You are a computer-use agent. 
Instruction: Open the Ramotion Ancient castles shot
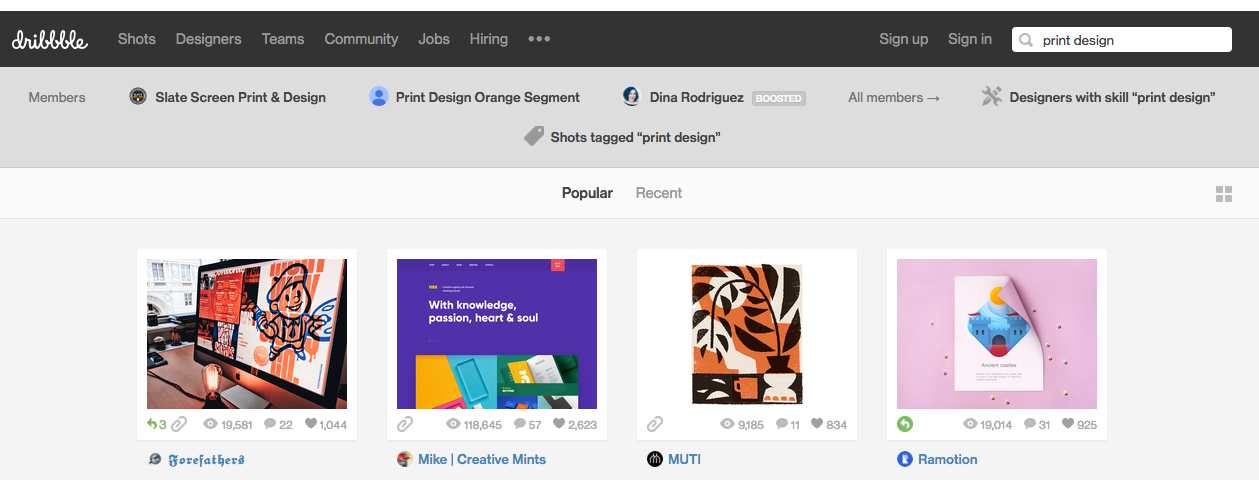point(997,334)
